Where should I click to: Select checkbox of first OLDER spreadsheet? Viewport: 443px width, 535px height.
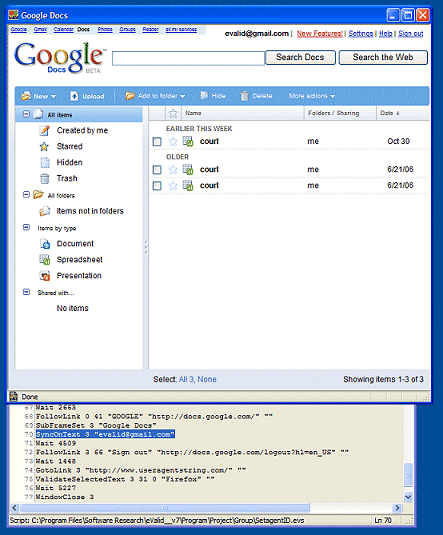(157, 170)
